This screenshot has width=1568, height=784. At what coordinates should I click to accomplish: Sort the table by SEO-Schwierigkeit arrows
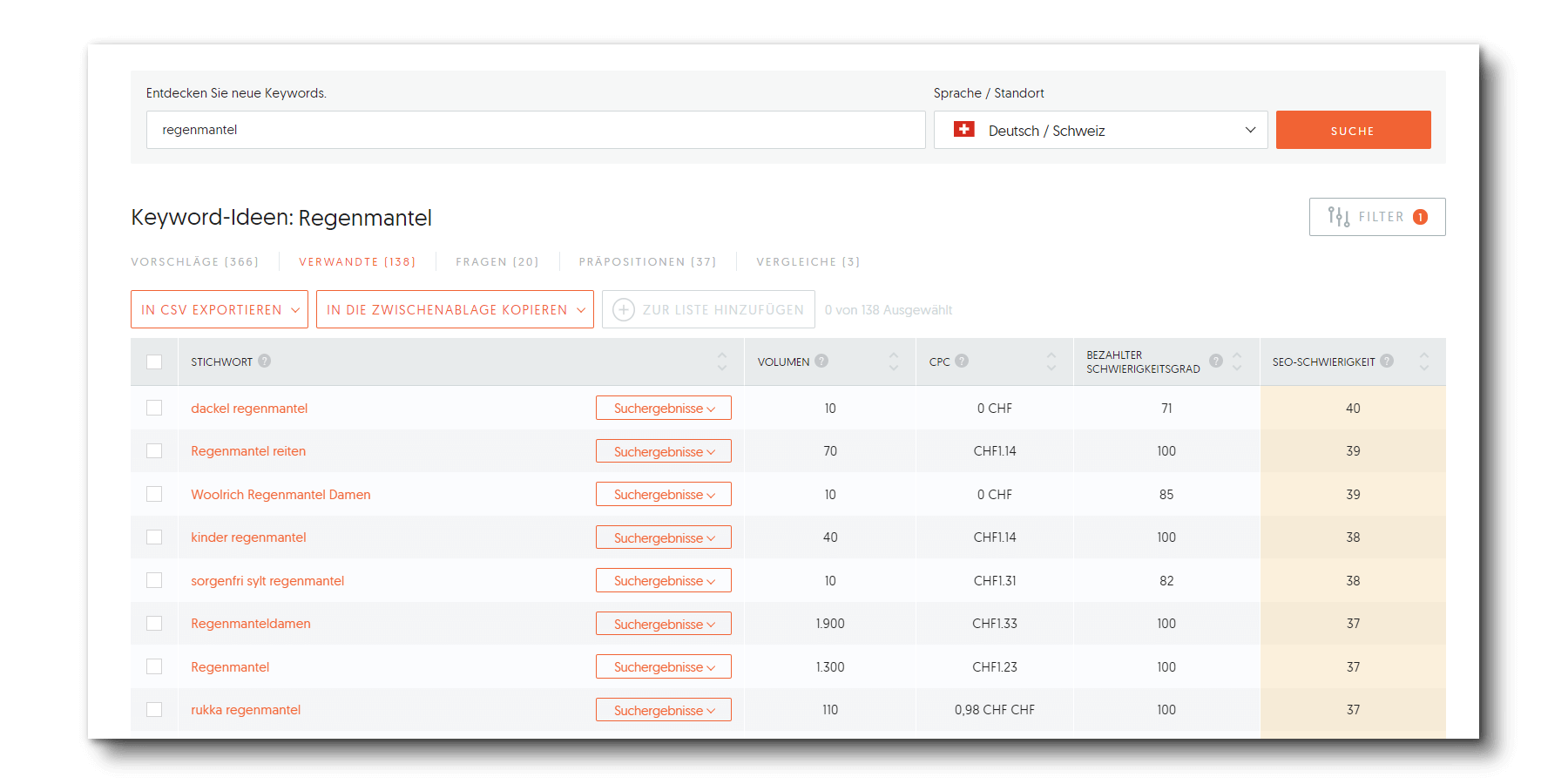(x=1423, y=362)
